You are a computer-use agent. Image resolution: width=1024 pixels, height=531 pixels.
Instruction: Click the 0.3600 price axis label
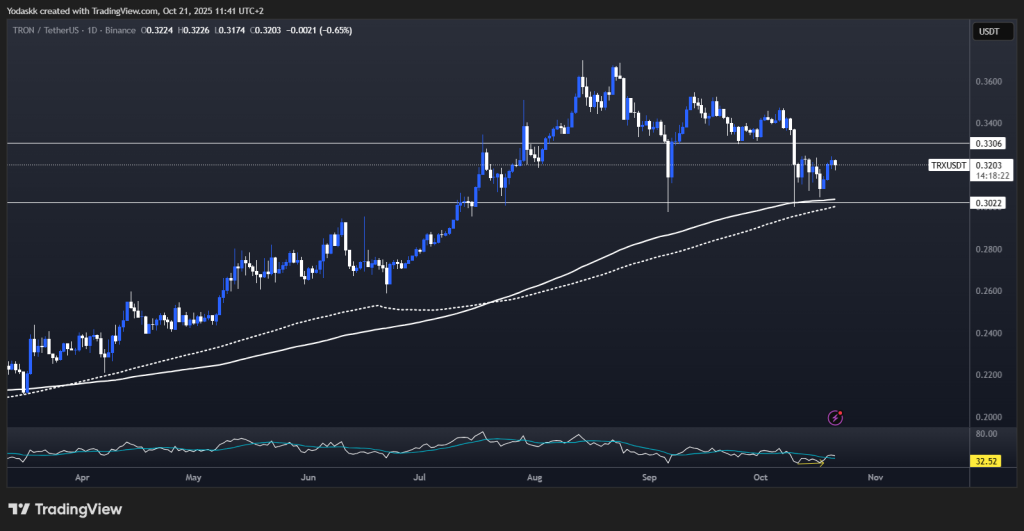[x=988, y=81]
